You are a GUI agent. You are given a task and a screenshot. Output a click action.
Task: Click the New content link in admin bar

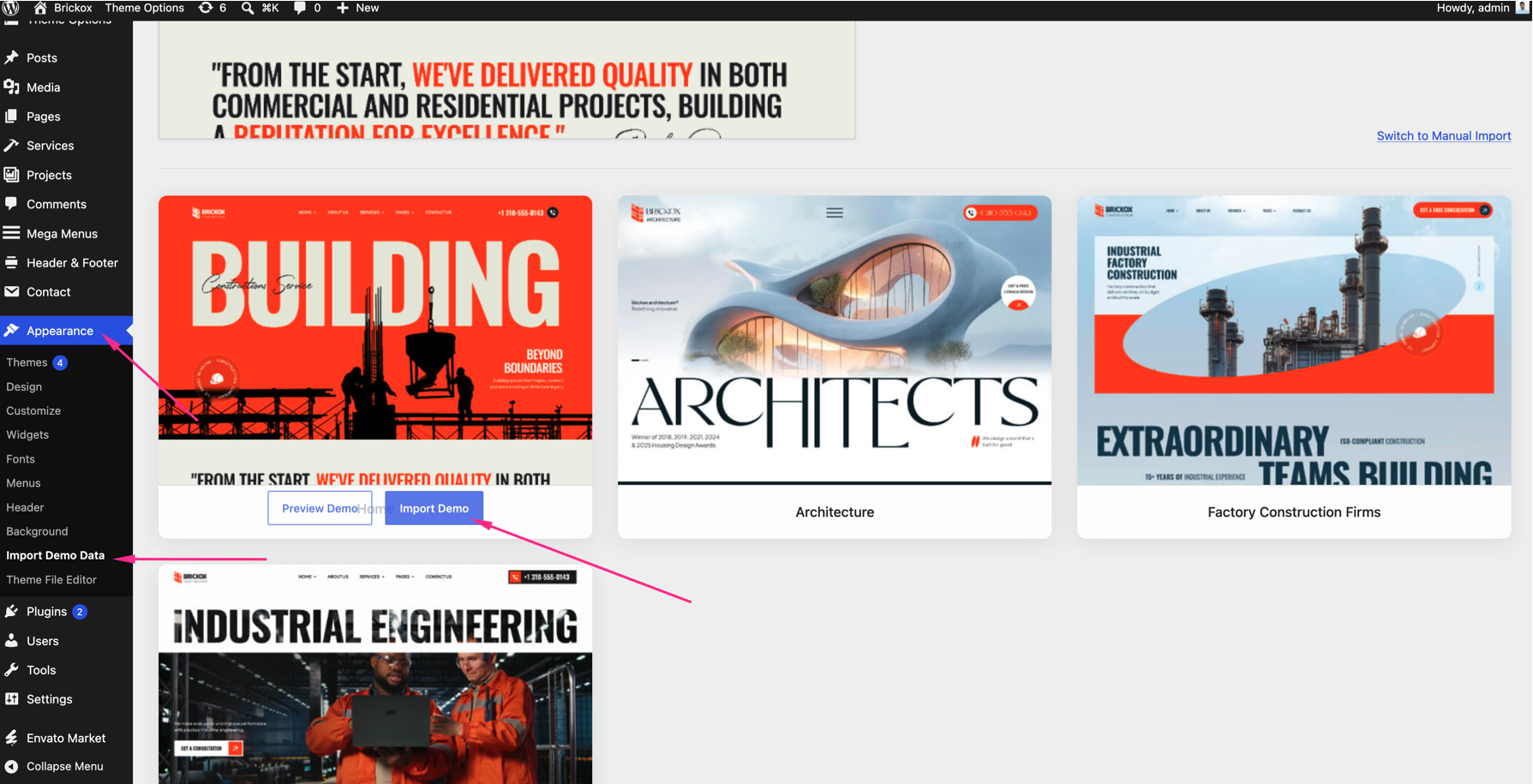(367, 8)
